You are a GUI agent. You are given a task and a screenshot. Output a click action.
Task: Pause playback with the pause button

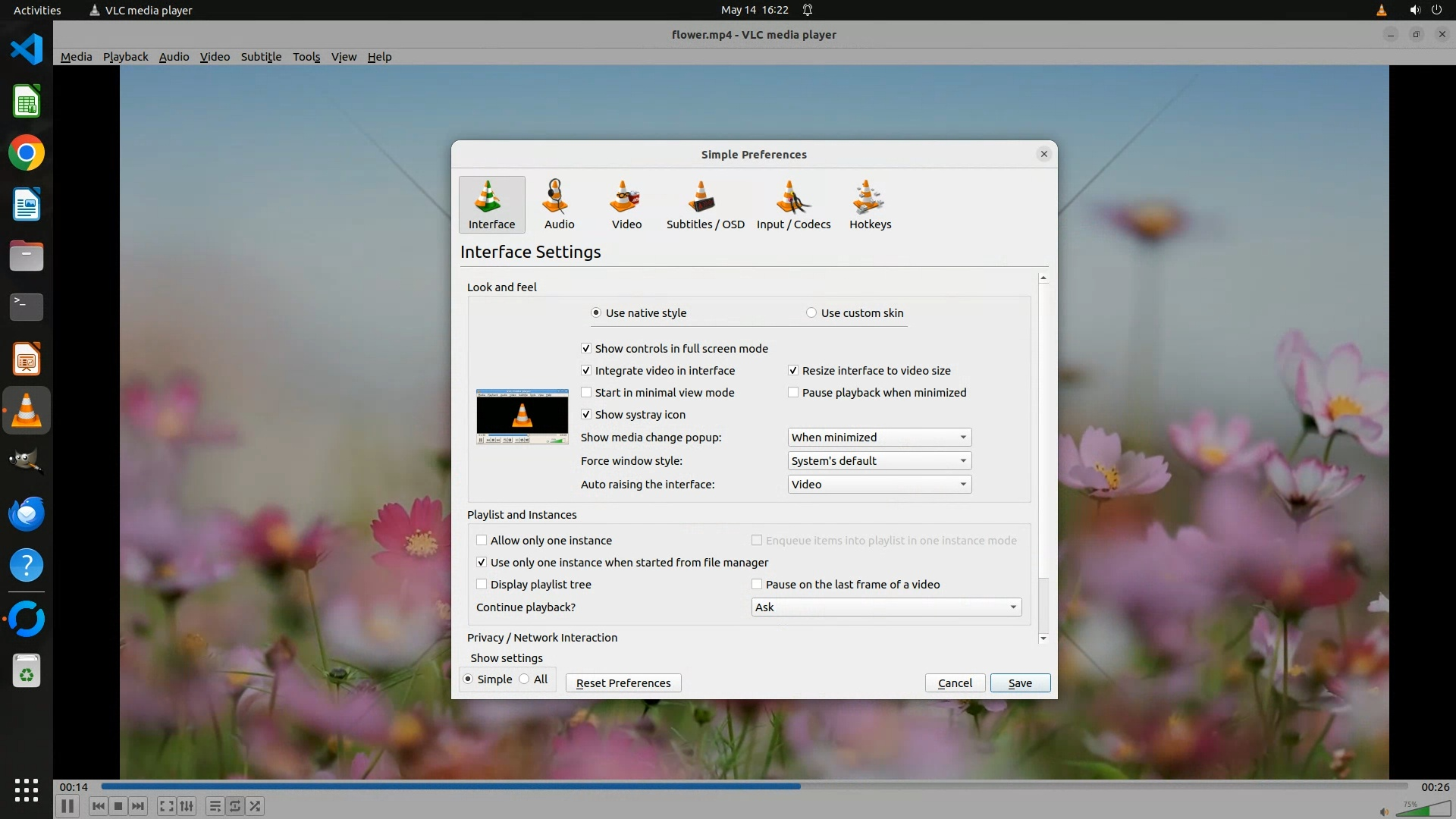67,806
